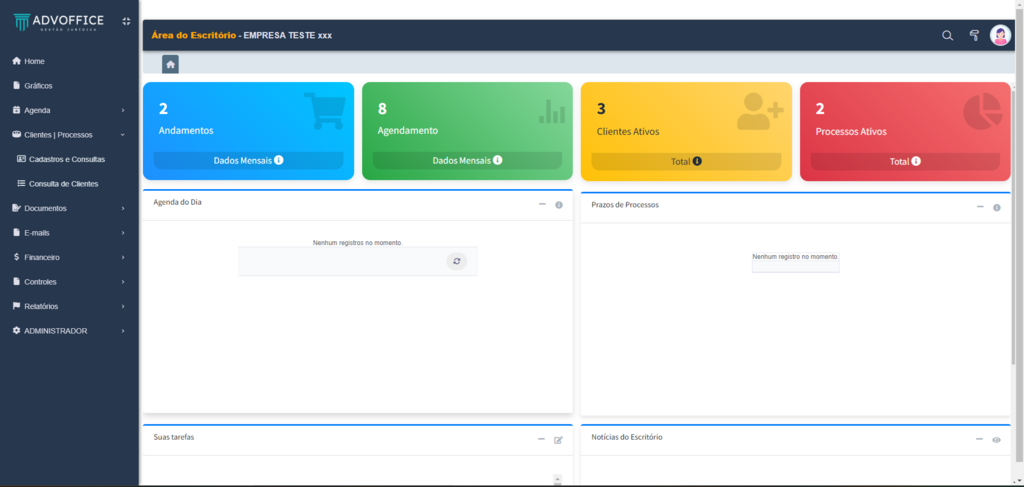This screenshot has height=487, width=1024.
Task: Click the sidebar collapse arrows icon
Action: [126, 21]
